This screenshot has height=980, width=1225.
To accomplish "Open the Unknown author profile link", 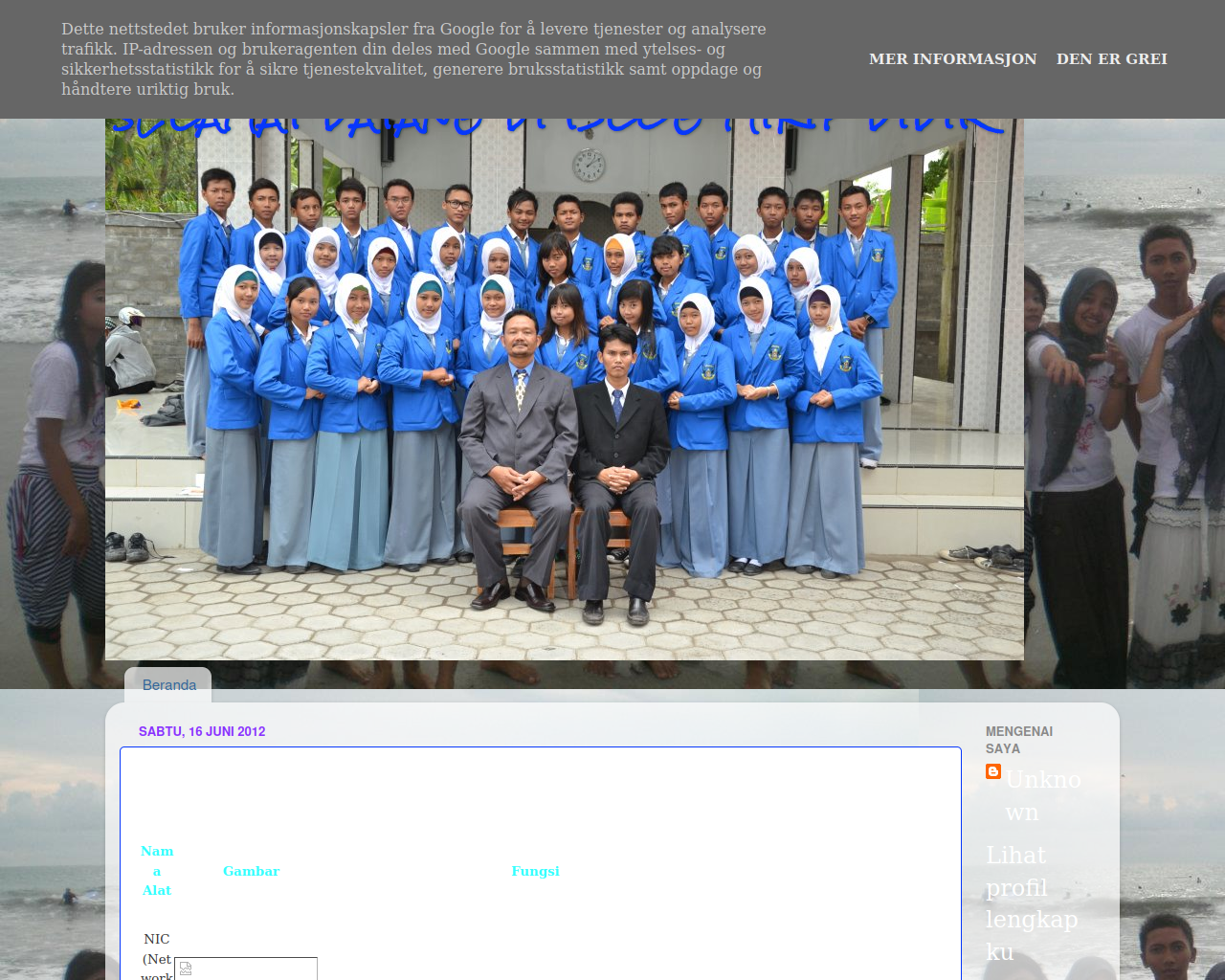I will pos(1043,795).
